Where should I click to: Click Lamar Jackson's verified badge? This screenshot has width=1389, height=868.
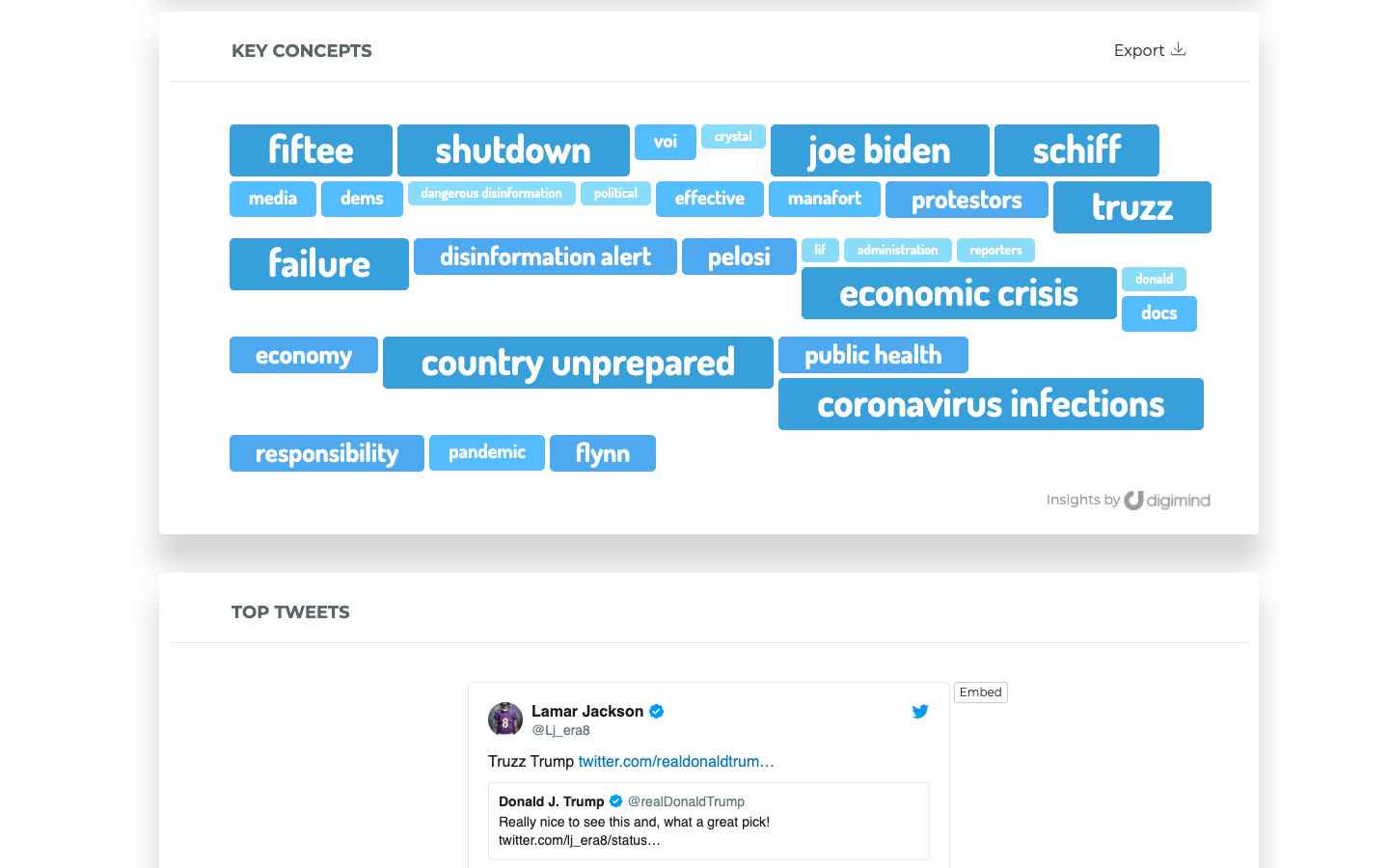click(655, 711)
